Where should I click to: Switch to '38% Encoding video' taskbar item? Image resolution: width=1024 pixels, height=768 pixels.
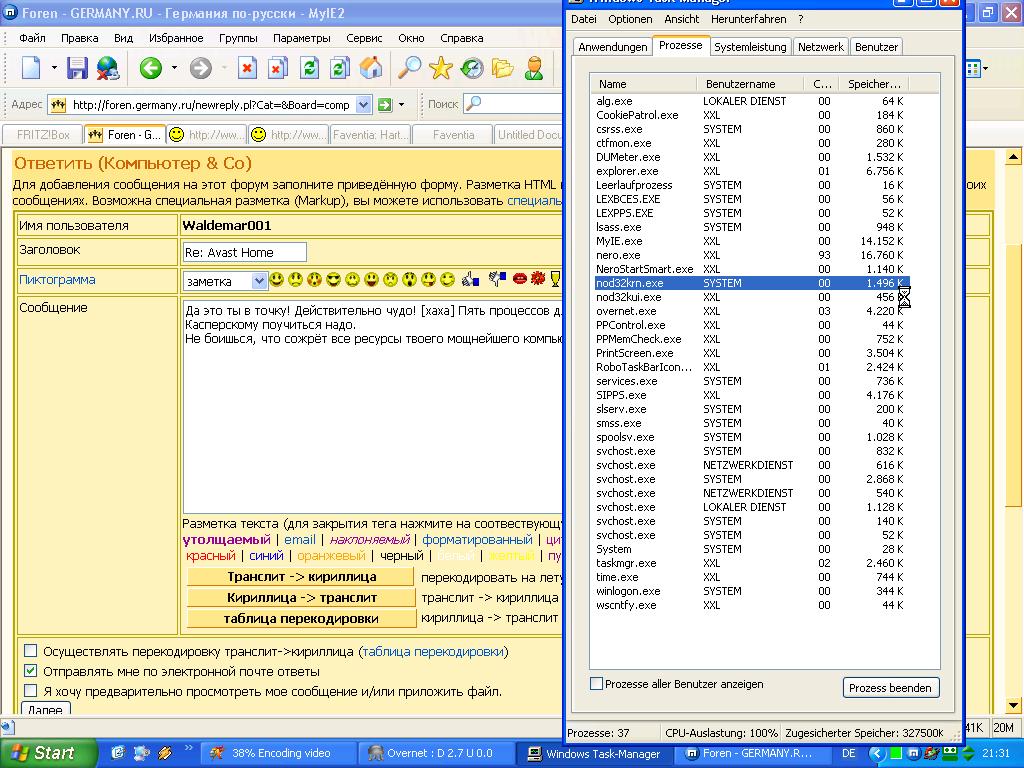pyautogui.click(x=281, y=753)
